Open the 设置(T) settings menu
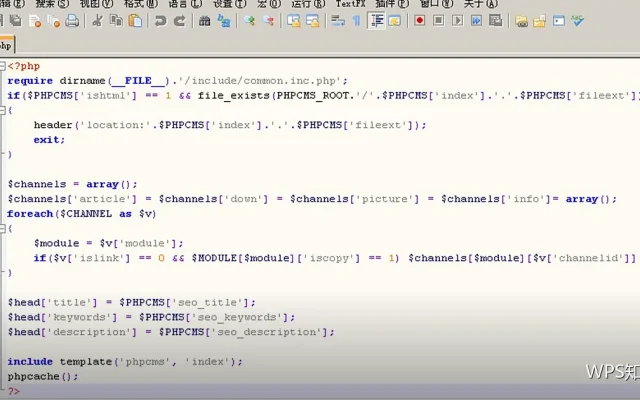Image resolution: width=640 pixels, height=400 pixels. pos(230,4)
